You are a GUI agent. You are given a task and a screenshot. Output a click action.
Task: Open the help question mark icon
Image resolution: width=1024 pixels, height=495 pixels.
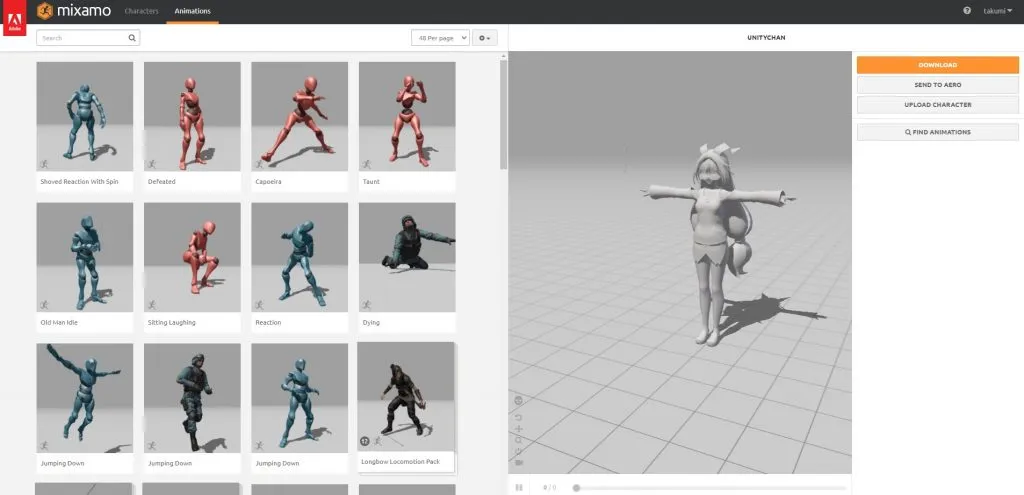click(x=967, y=11)
